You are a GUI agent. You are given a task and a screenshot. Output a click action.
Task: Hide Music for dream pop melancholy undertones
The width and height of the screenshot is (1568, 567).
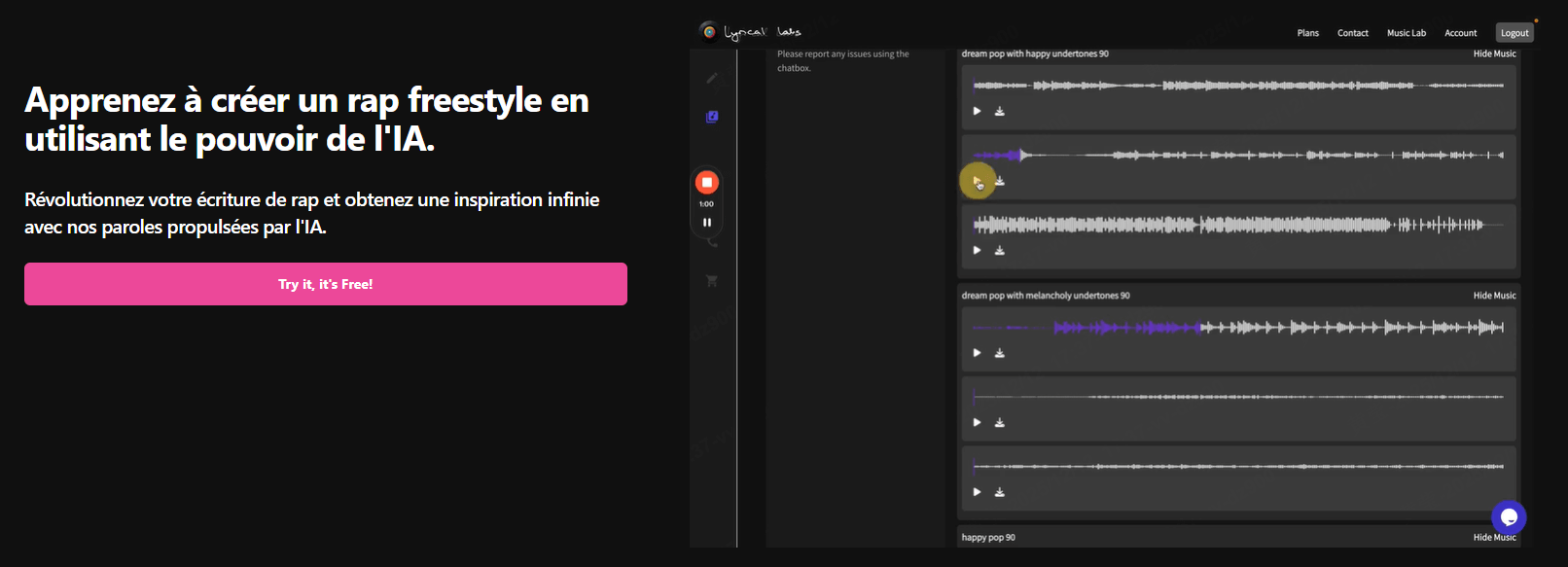(x=1494, y=296)
